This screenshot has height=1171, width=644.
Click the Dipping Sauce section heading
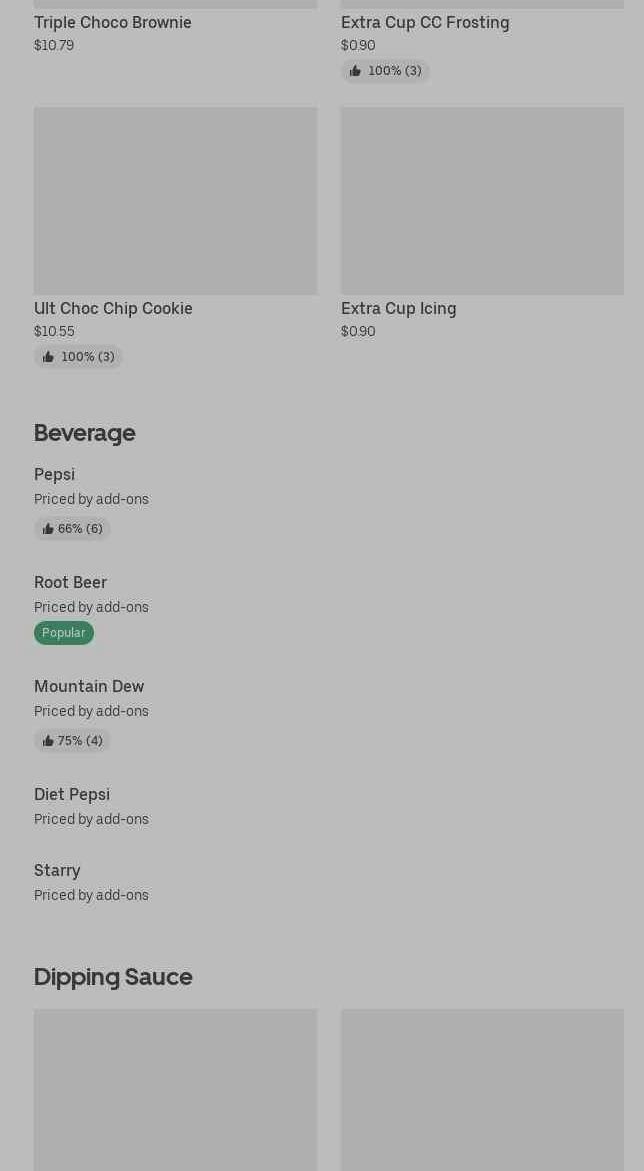click(113, 977)
